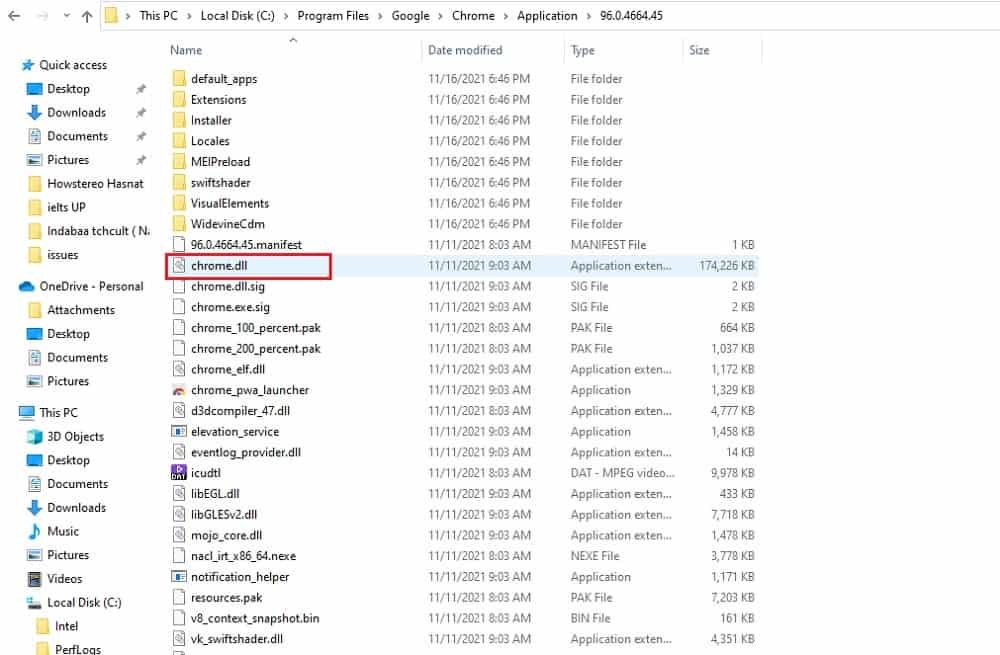The height and width of the screenshot is (655, 1000).
Task: Sort files by Name column header
Action: [186, 50]
